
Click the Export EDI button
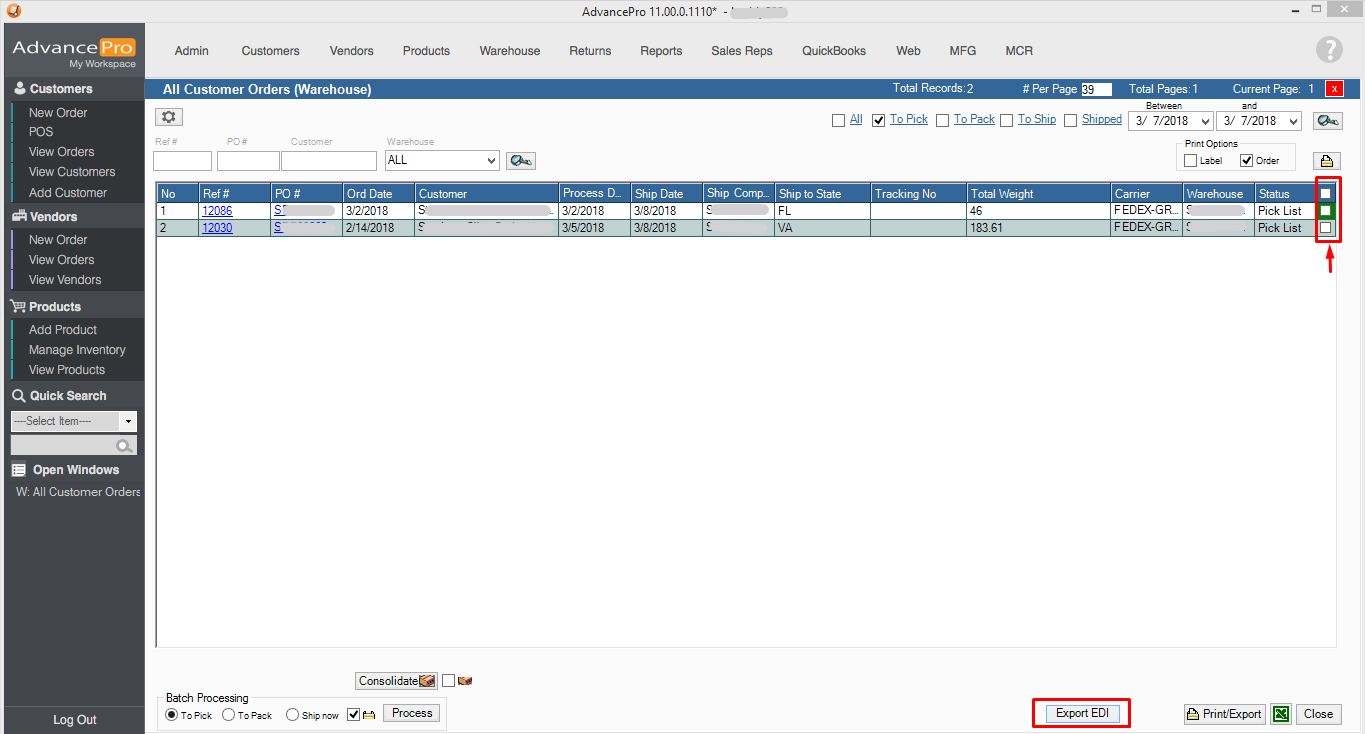[1081, 713]
